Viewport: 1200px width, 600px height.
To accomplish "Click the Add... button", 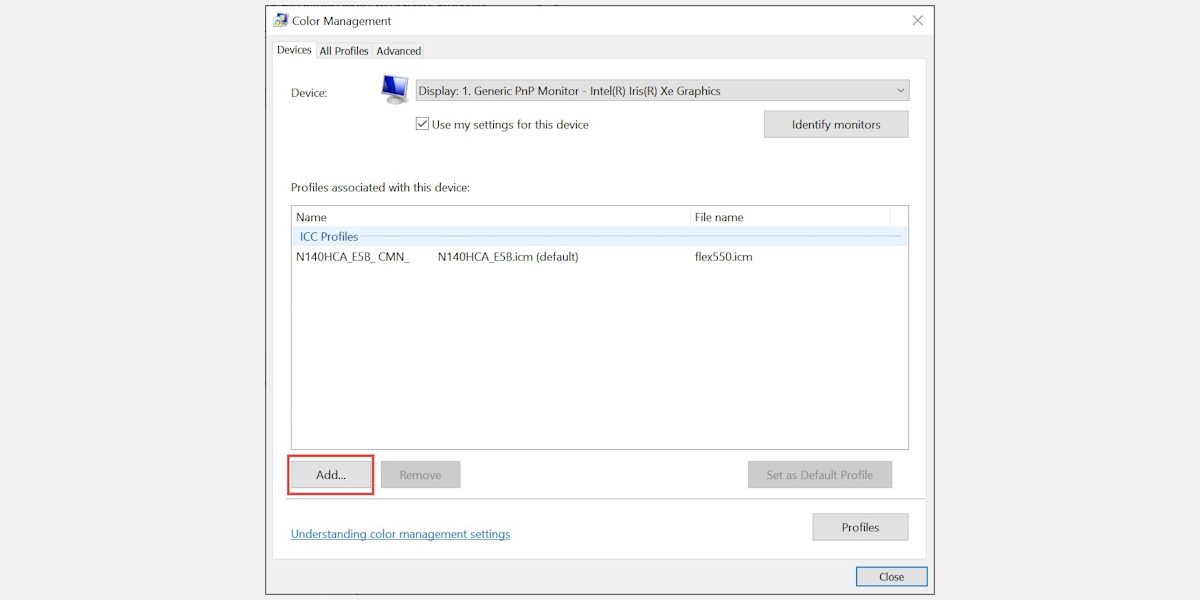I will point(331,475).
